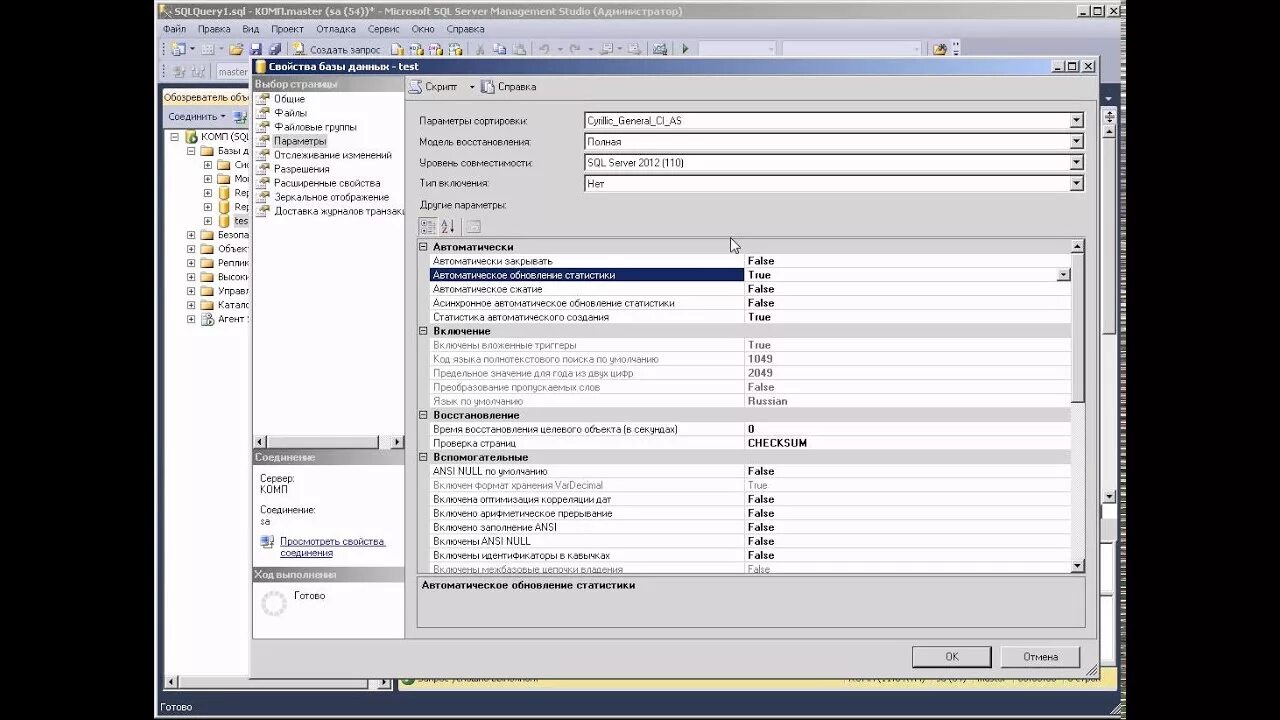1280x720 pixels.
Task: Click the Paste icon in main toolbar
Action: (518, 48)
